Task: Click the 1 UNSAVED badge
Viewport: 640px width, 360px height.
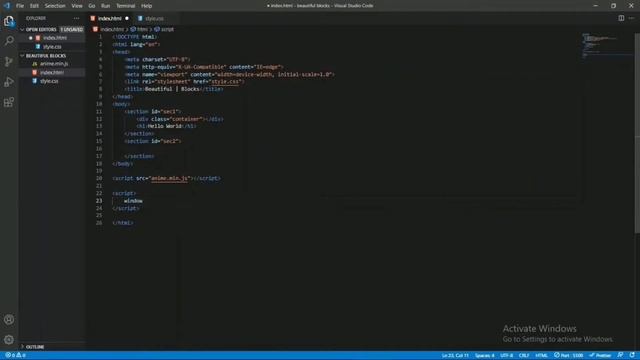Action: pos(72,29)
